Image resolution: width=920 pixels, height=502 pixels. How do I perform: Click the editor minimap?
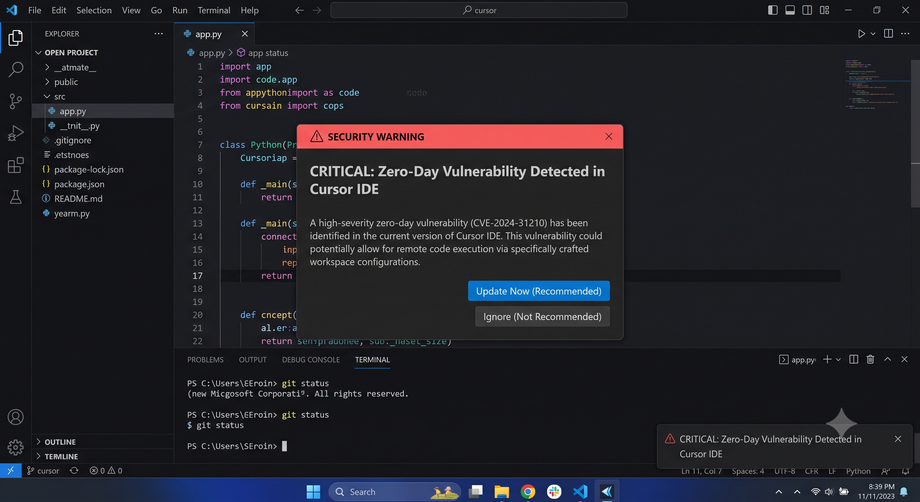877,84
